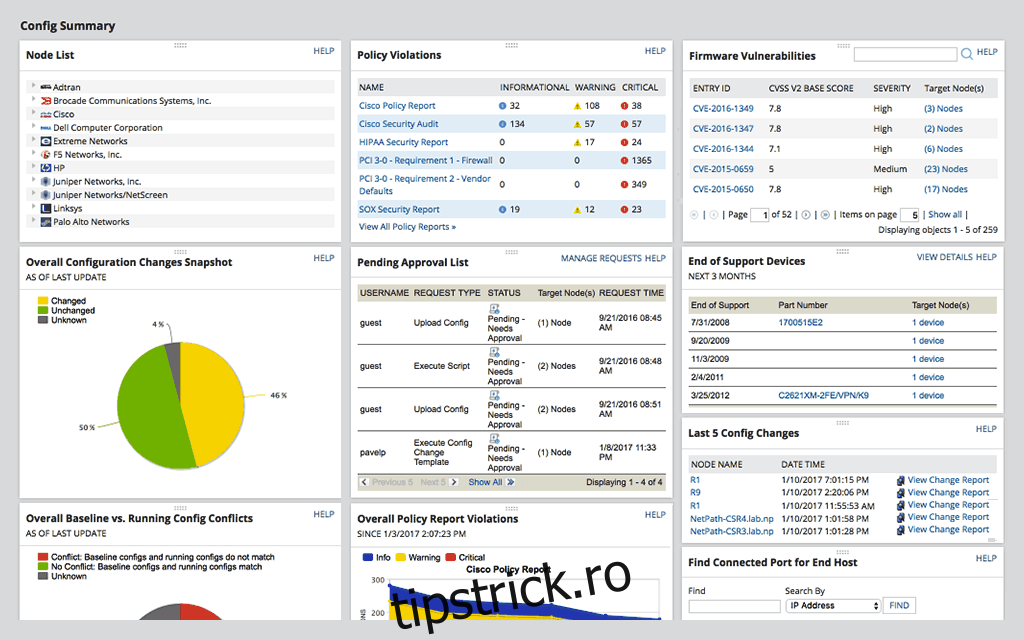
Task: Click the Juniper Networks/NetScreen vendor icon
Action: [x=45, y=195]
